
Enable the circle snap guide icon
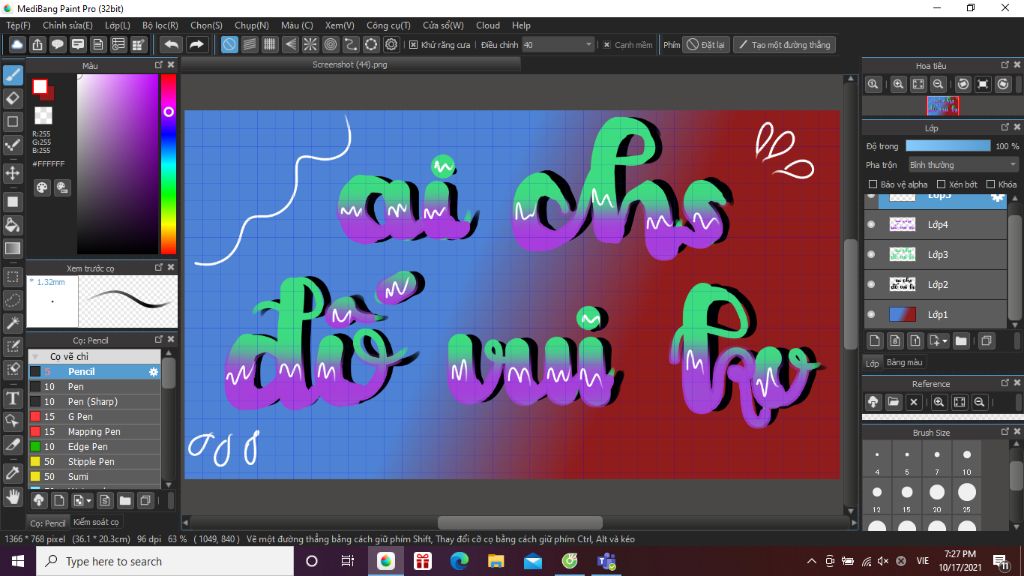[x=330, y=44]
